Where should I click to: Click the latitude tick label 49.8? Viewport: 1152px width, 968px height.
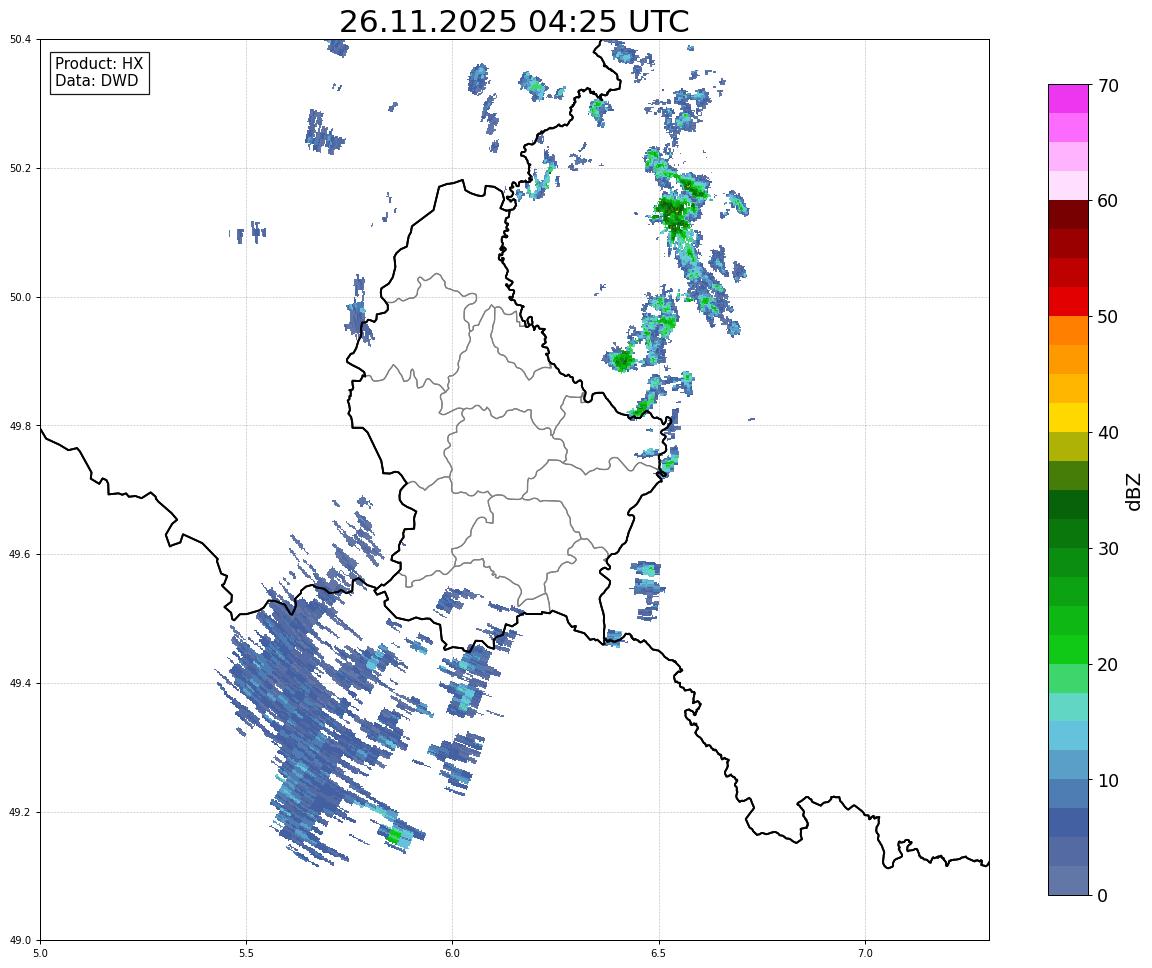(x=21, y=426)
